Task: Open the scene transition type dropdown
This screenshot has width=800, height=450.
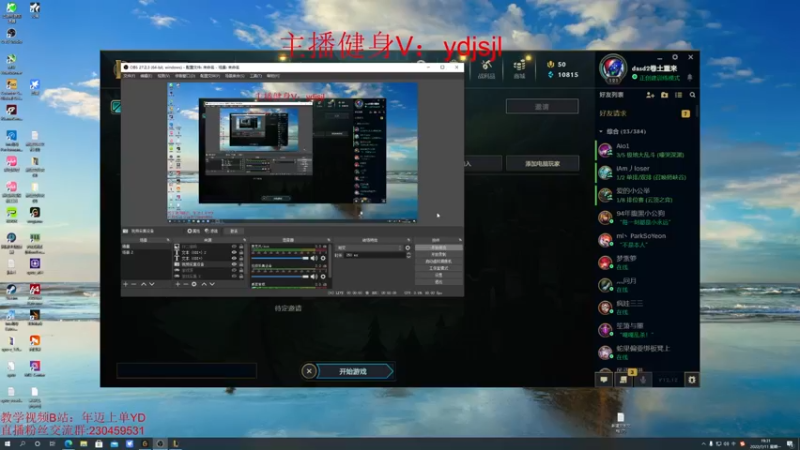Action: tap(369, 248)
